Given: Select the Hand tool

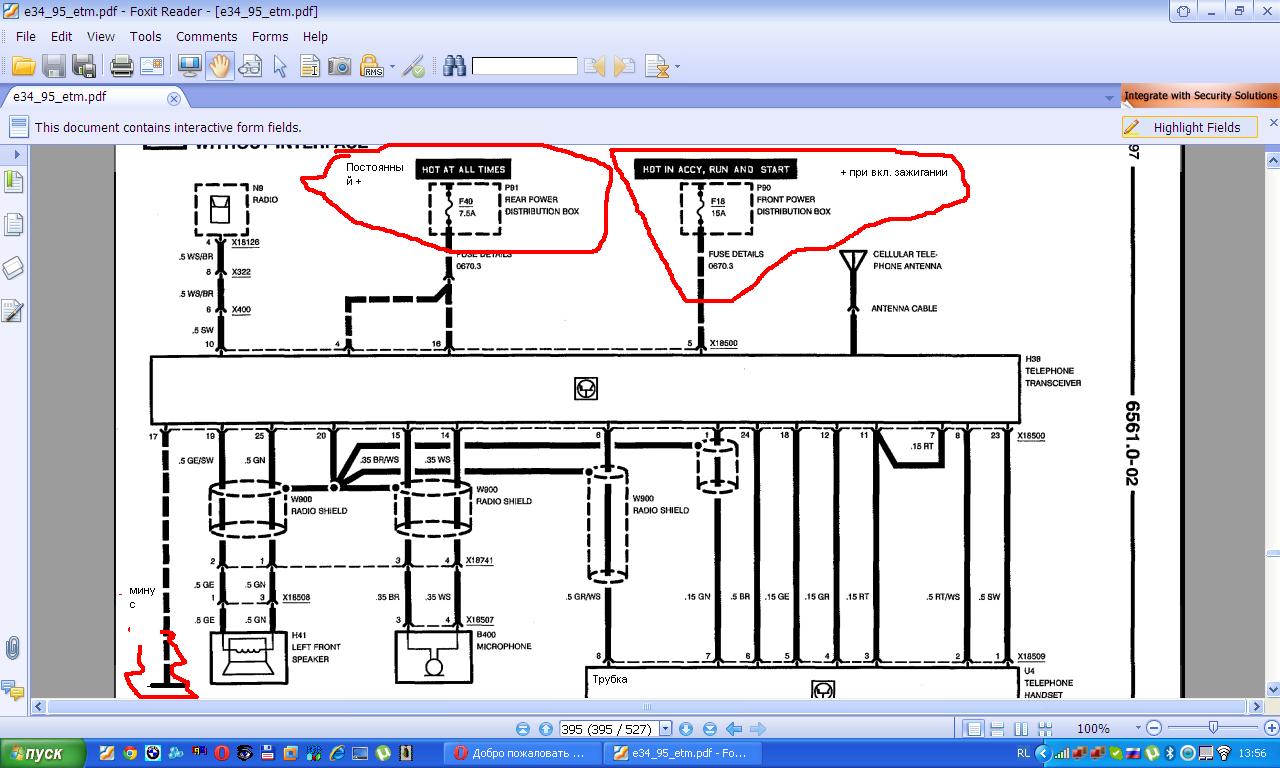Looking at the screenshot, I should point(219,67).
